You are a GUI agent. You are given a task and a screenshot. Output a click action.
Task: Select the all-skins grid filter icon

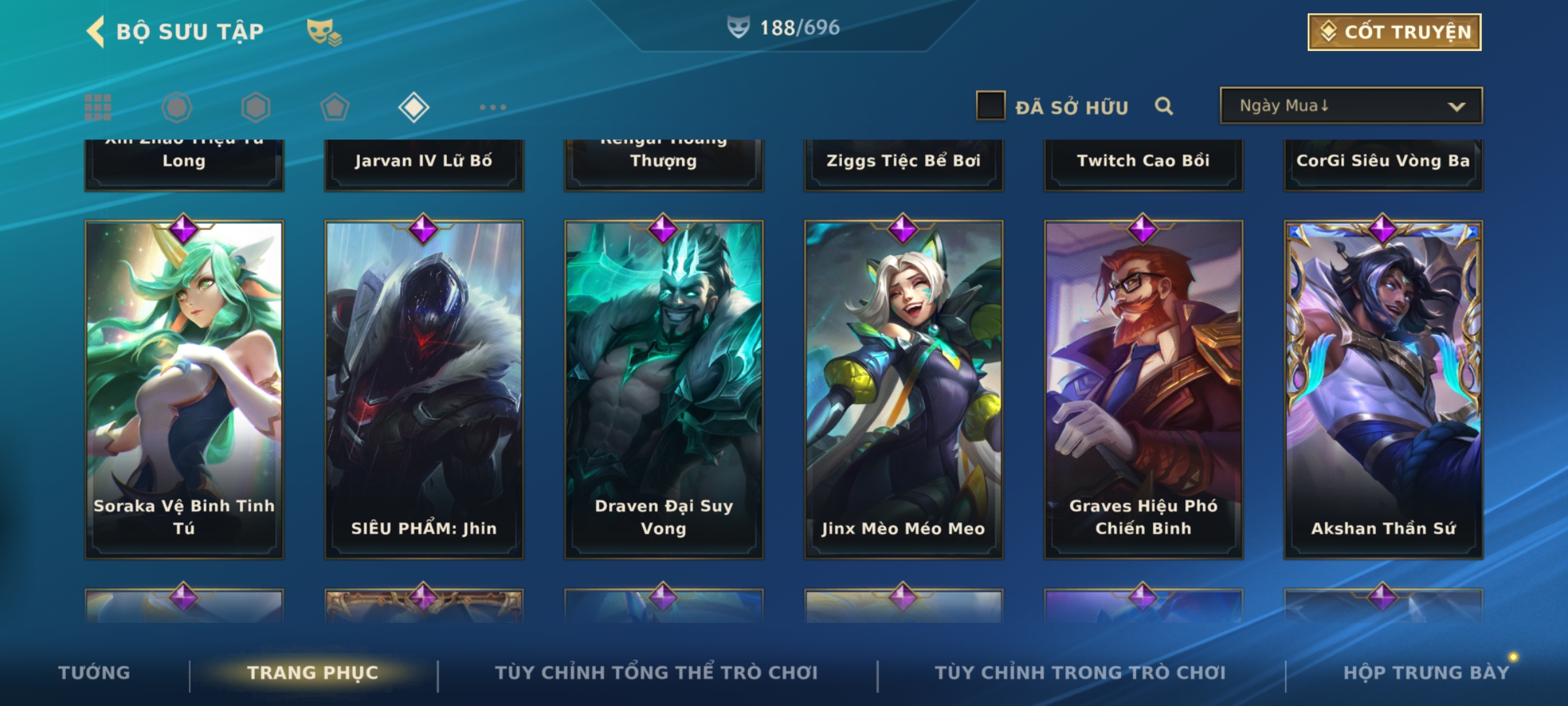click(98, 107)
